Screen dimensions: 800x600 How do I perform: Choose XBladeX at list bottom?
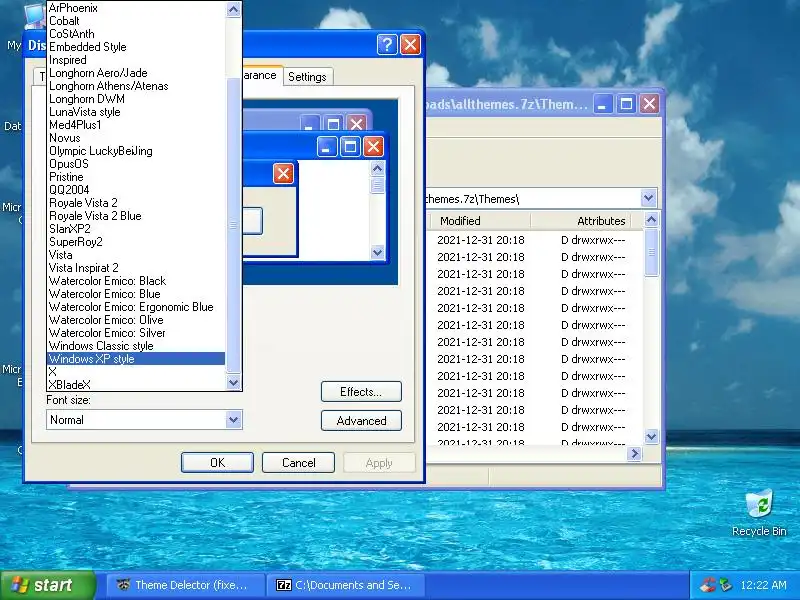[136, 385]
